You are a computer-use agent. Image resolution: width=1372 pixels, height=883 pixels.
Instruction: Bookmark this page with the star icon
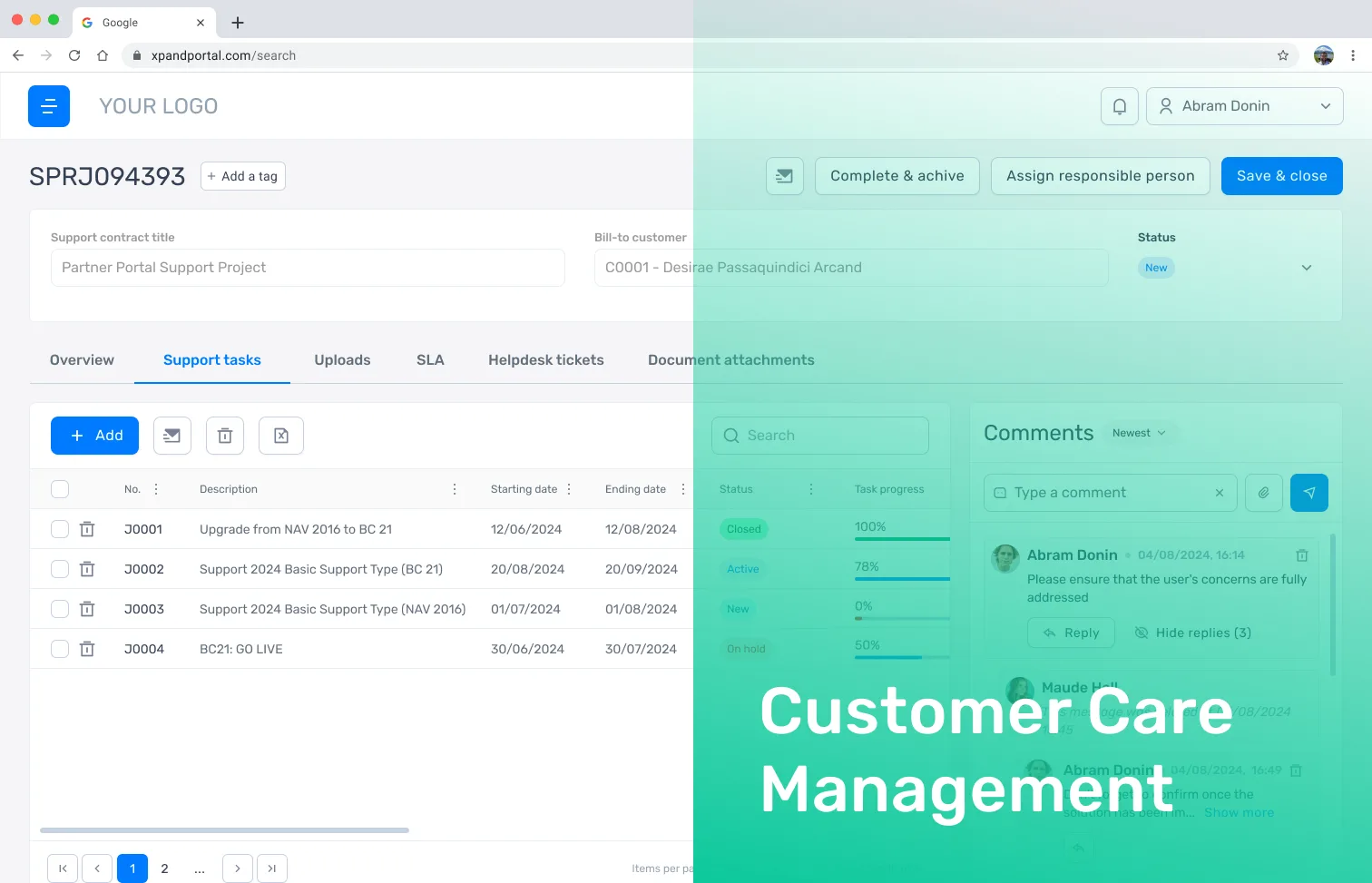(1283, 55)
